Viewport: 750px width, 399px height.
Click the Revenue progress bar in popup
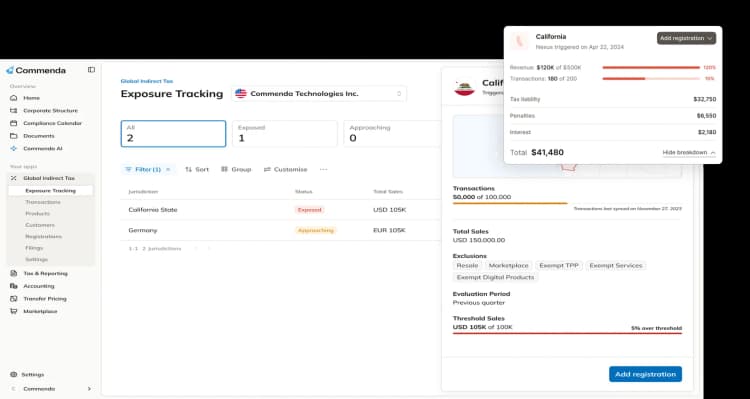651,67
